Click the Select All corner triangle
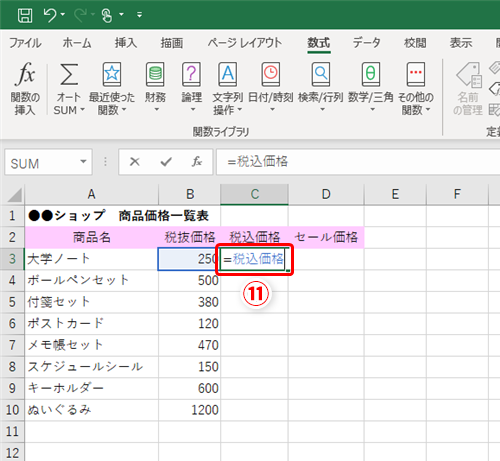 coord(14,195)
